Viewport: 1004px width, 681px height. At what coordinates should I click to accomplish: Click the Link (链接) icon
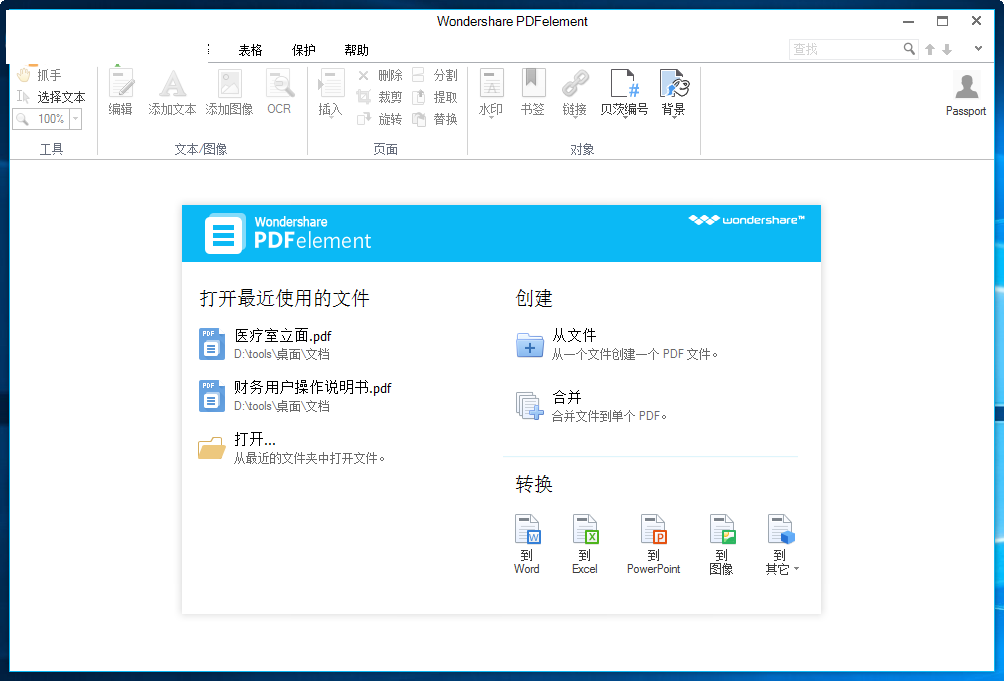click(575, 93)
